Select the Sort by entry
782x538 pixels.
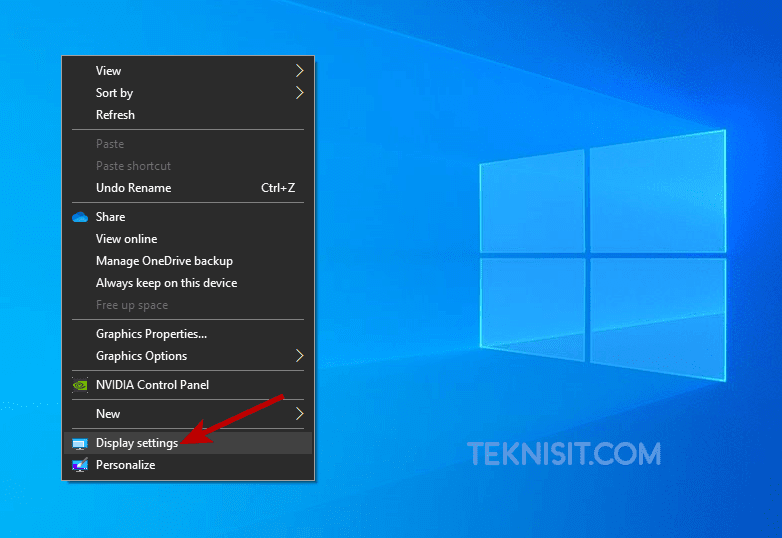click(x=188, y=93)
